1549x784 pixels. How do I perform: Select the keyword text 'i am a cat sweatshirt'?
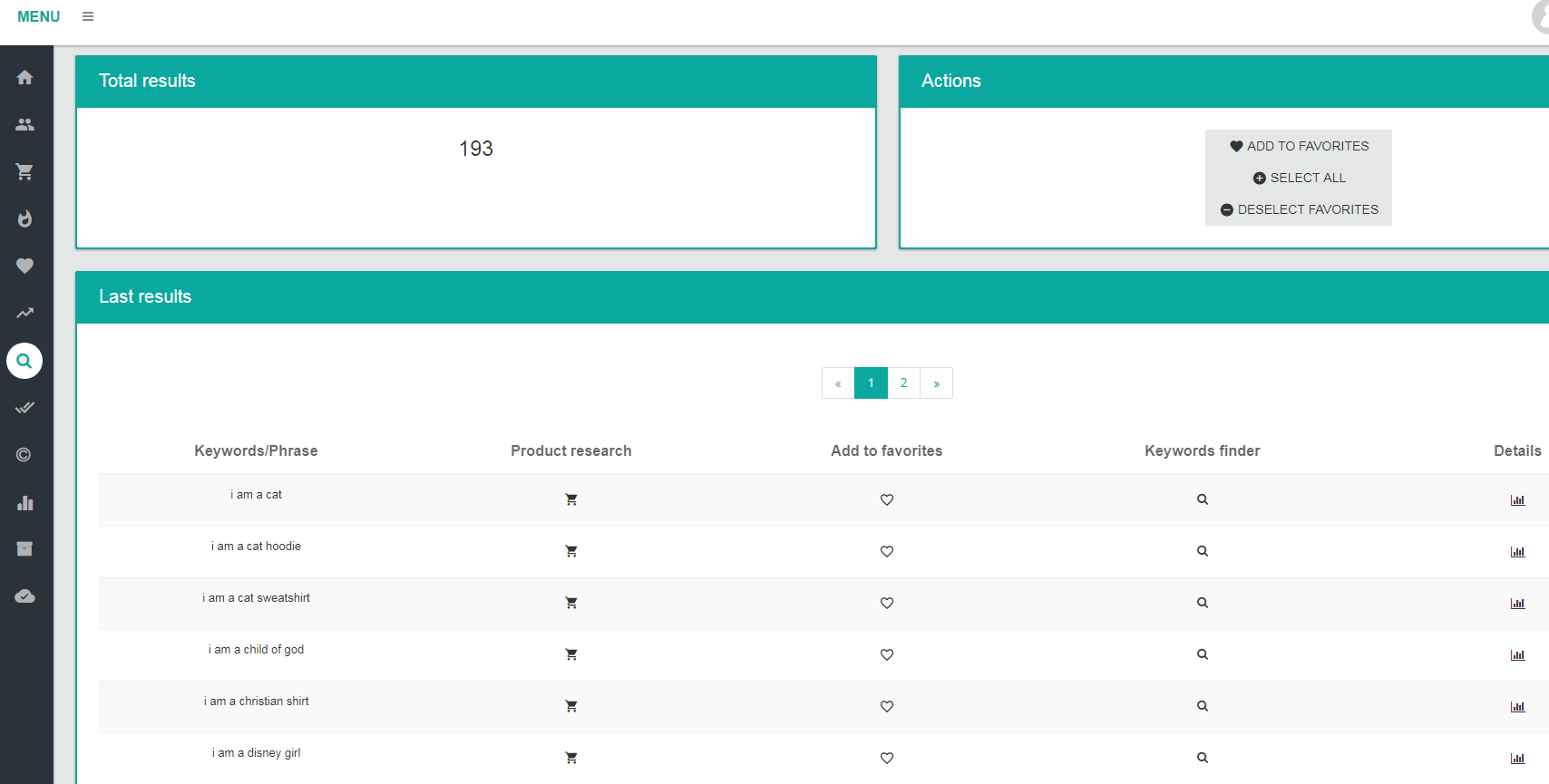(x=256, y=598)
